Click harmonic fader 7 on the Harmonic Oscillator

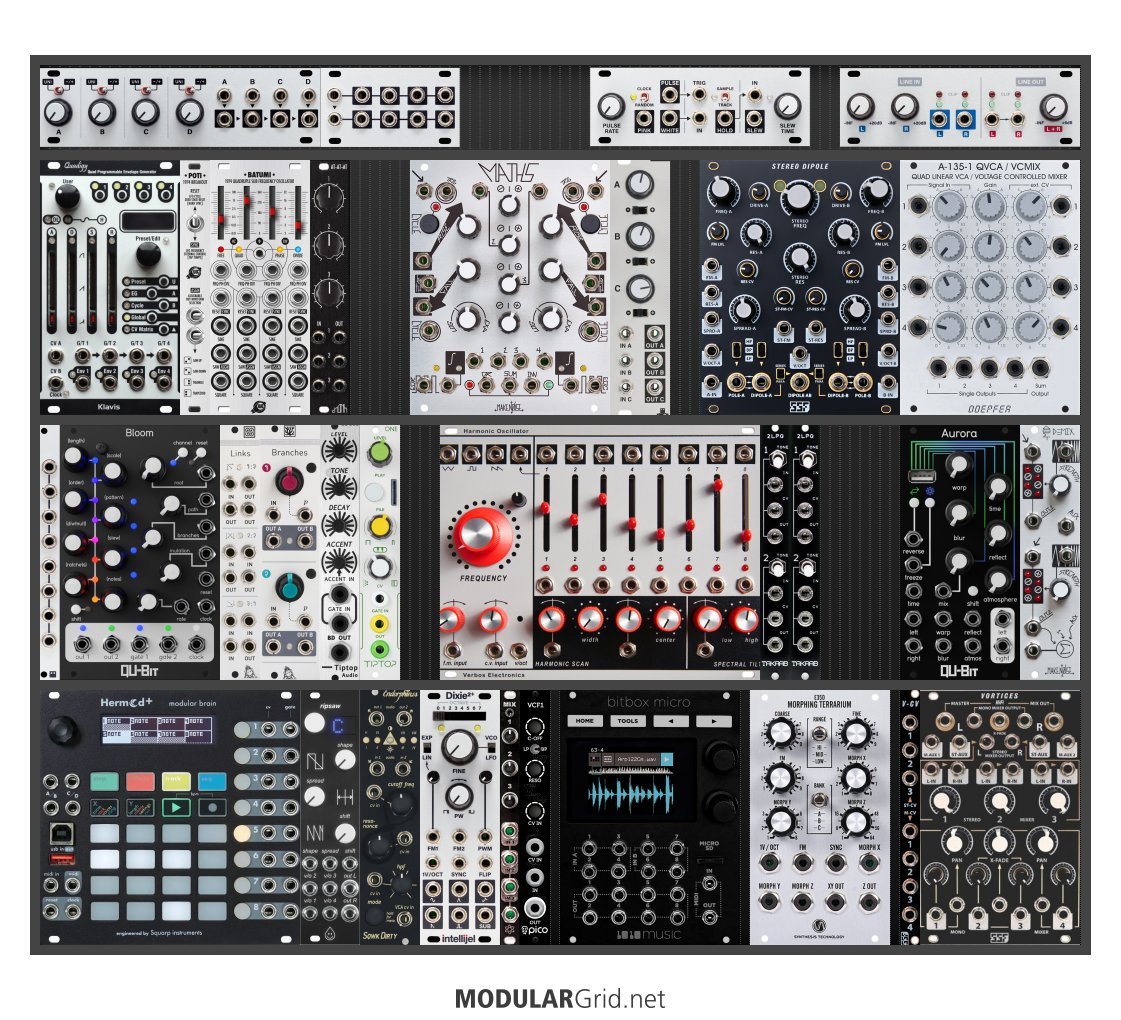click(717, 511)
